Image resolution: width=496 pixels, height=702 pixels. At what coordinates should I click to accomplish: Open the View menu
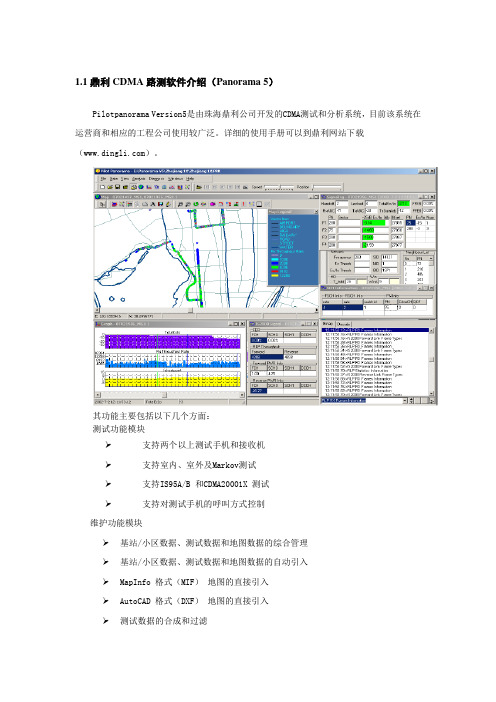coord(124,179)
